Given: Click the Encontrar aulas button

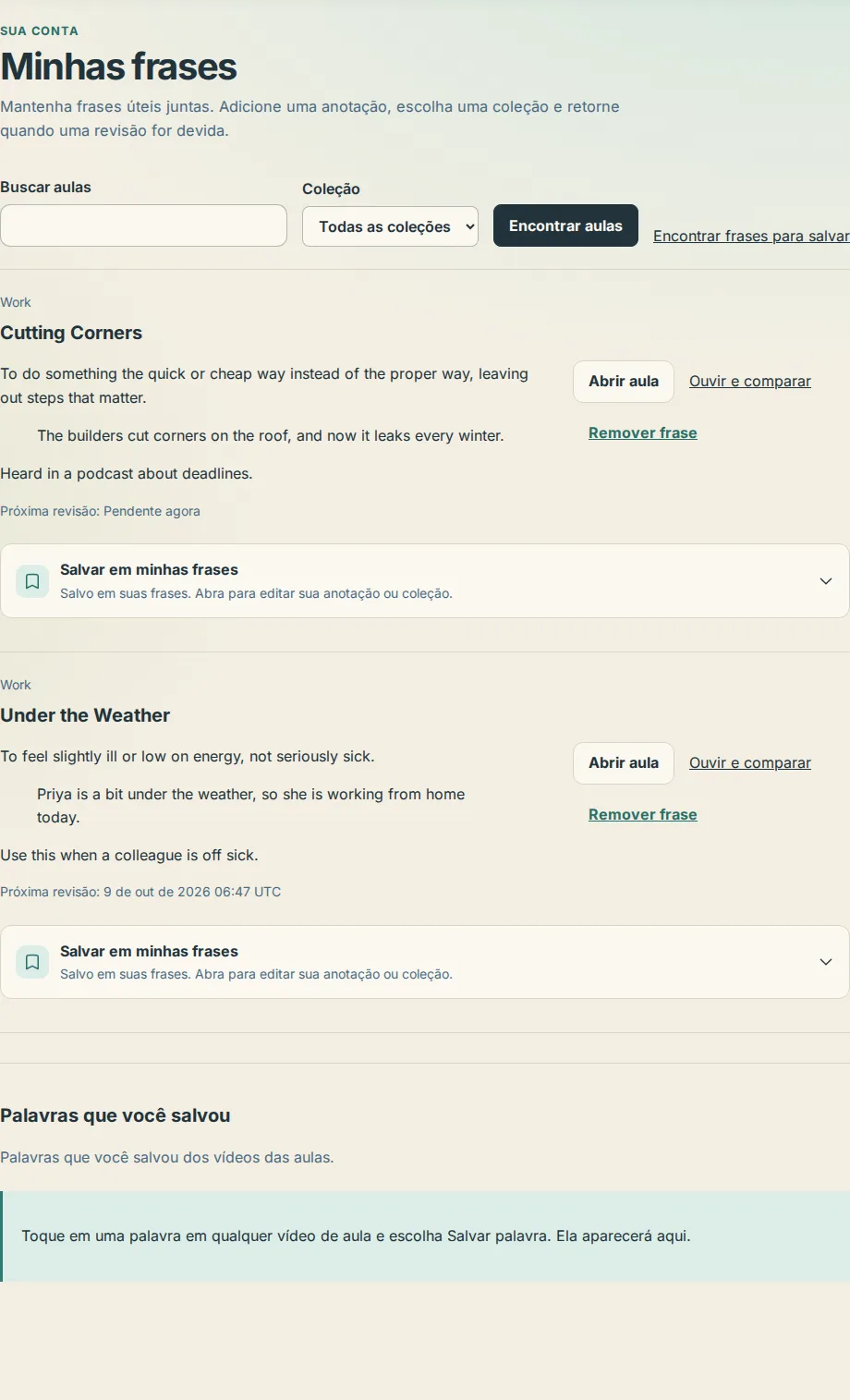Looking at the screenshot, I should 565,225.
